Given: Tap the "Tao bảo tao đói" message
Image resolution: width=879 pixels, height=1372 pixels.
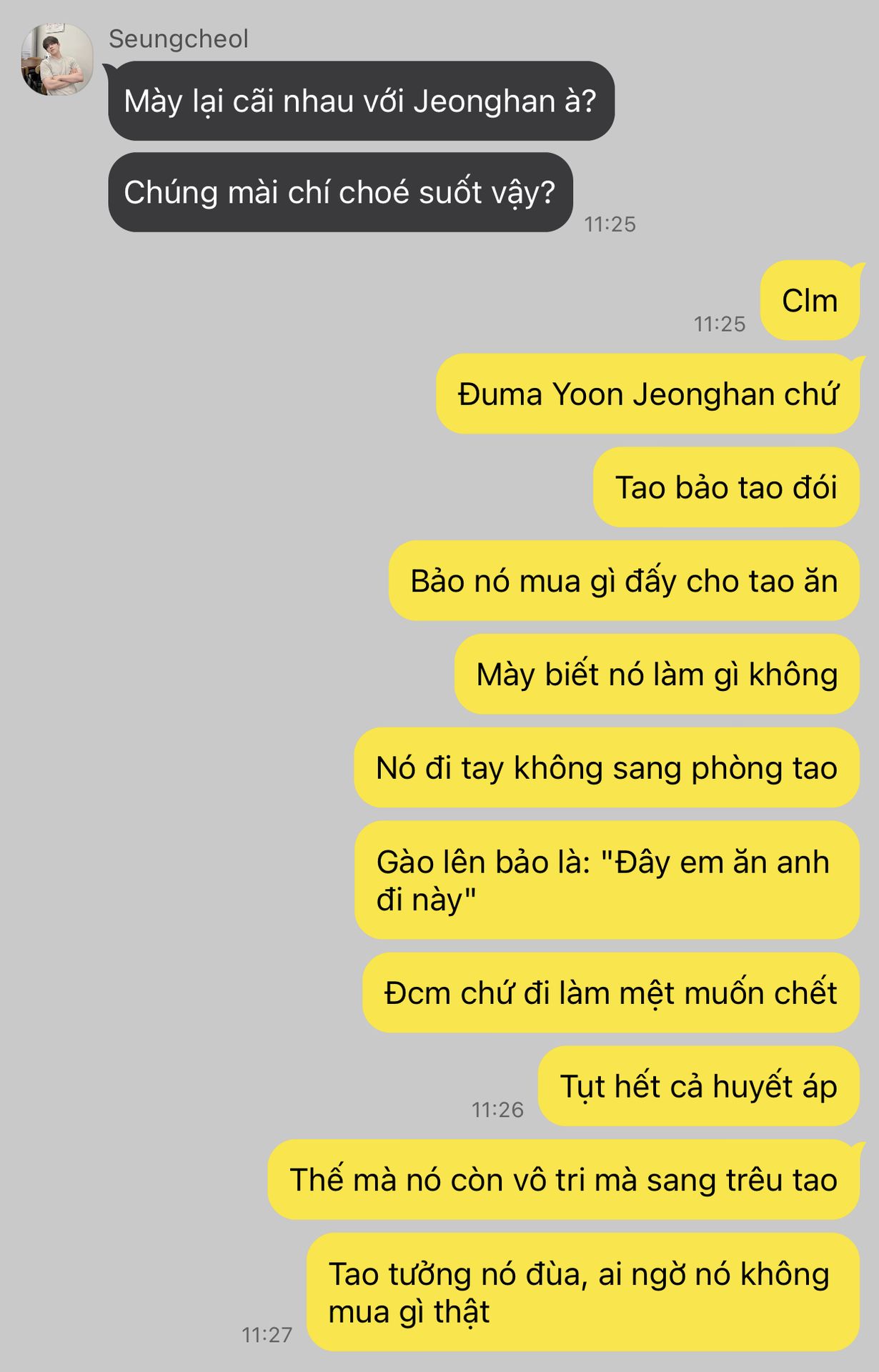Looking at the screenshot, I should tap(726, 487).
